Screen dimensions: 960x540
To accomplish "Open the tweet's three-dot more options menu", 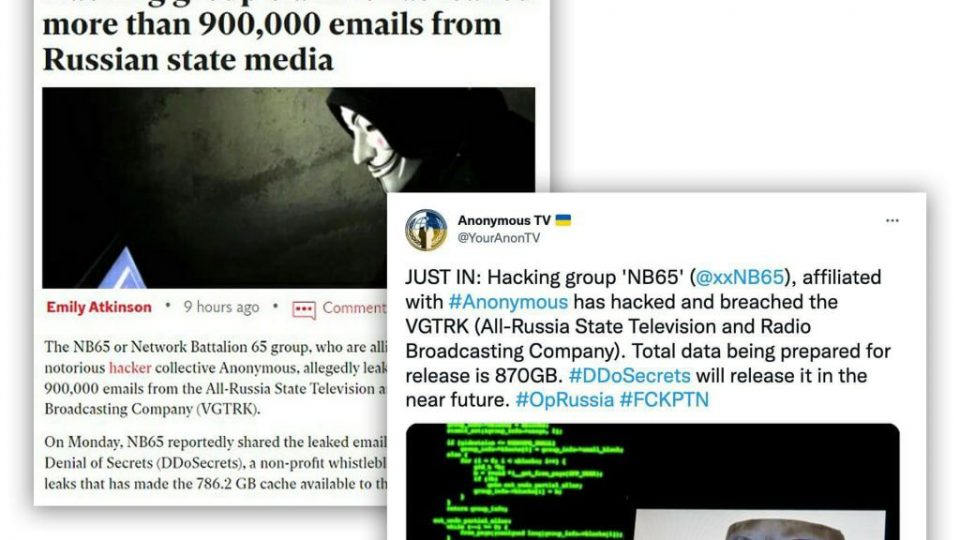I will click(x=892, y=220).
